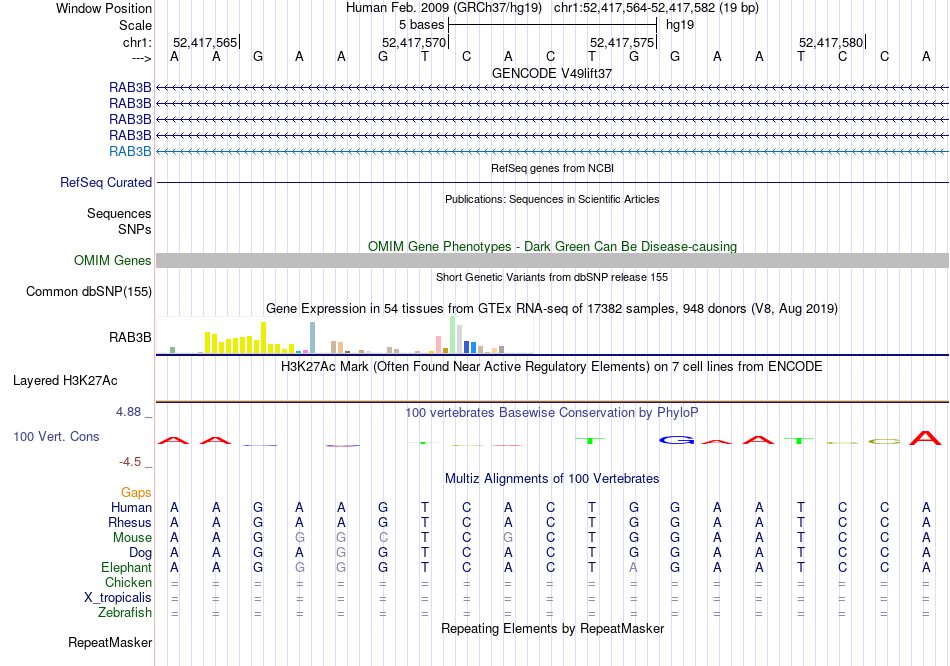The image size is (950, 666).
Task: Click the genome assembly and position header text
Action: coord(552,8)
